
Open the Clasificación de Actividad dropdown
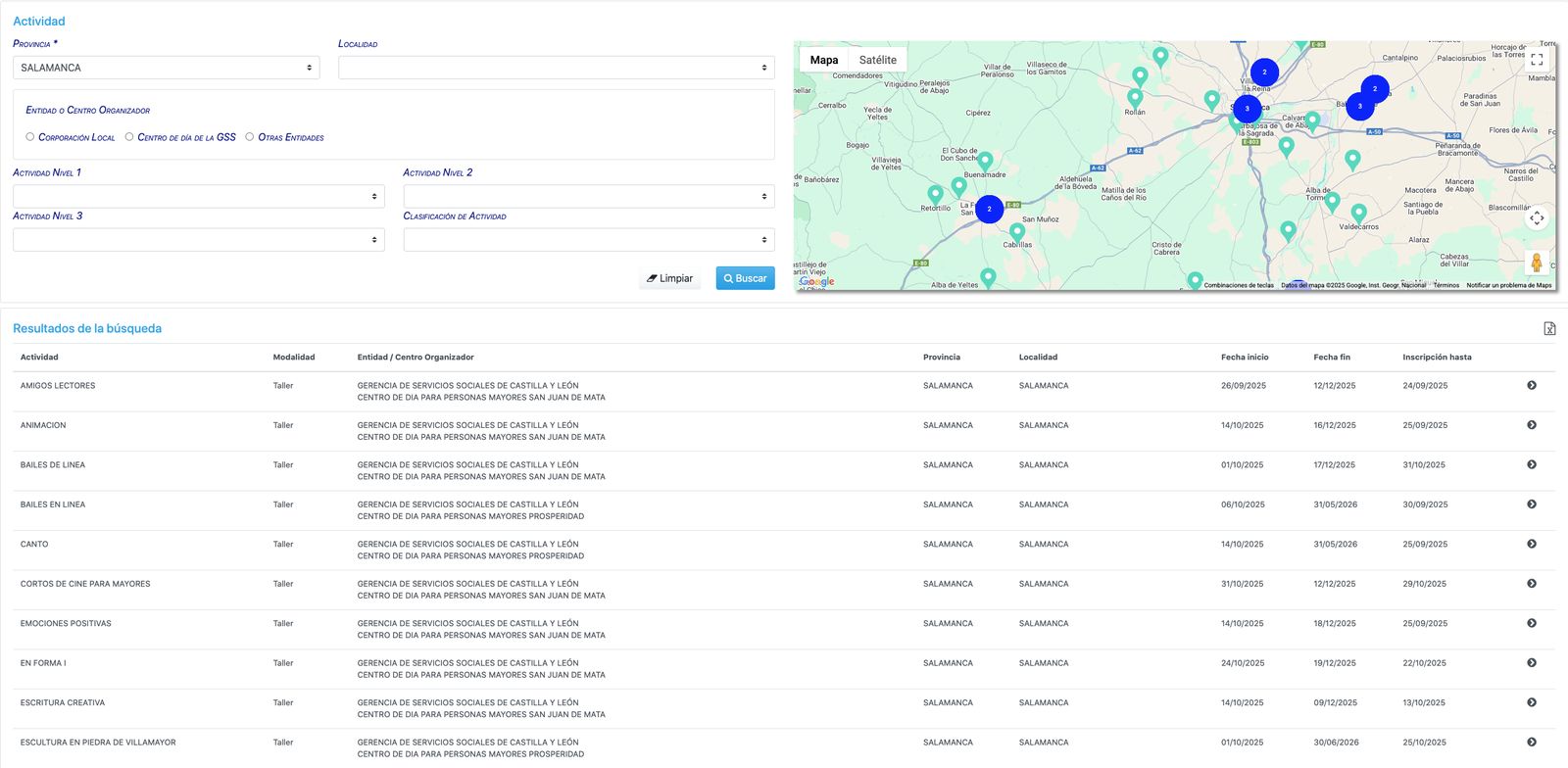[588, 240]
